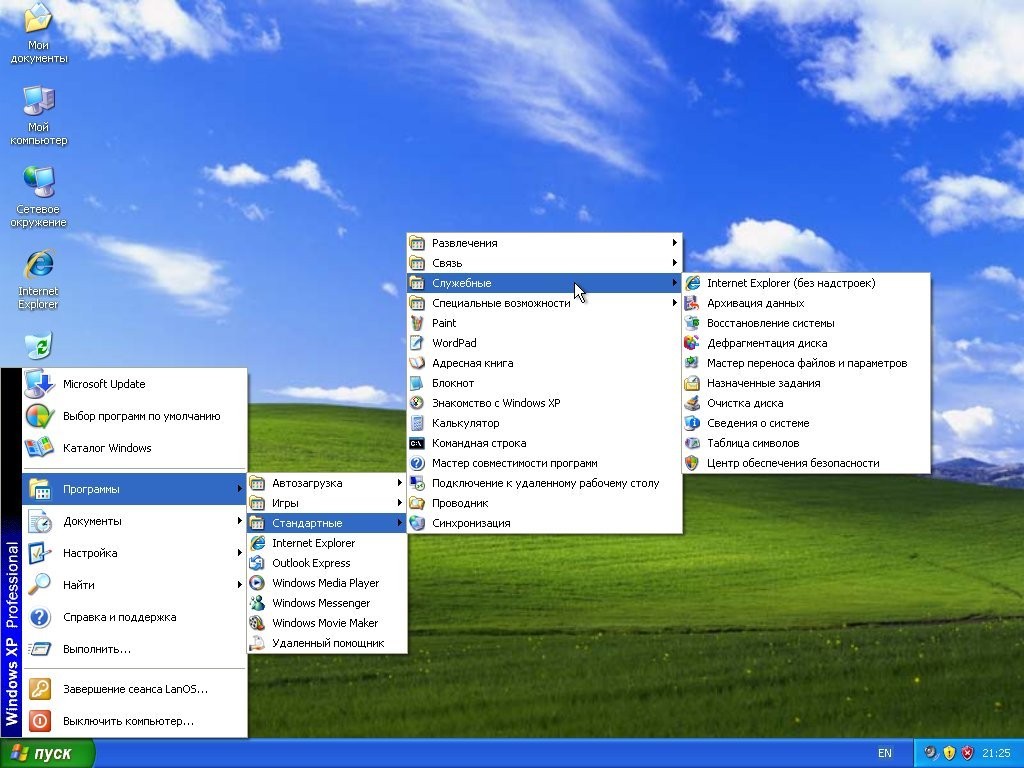This screenshot has height=768, width=1024.
Task: Choose Выключить компьютер...
Action: tap(135, 721)
